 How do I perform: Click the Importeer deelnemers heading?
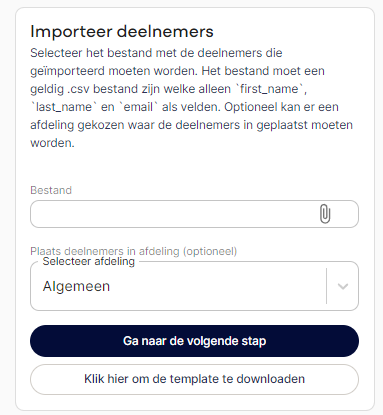122,32
